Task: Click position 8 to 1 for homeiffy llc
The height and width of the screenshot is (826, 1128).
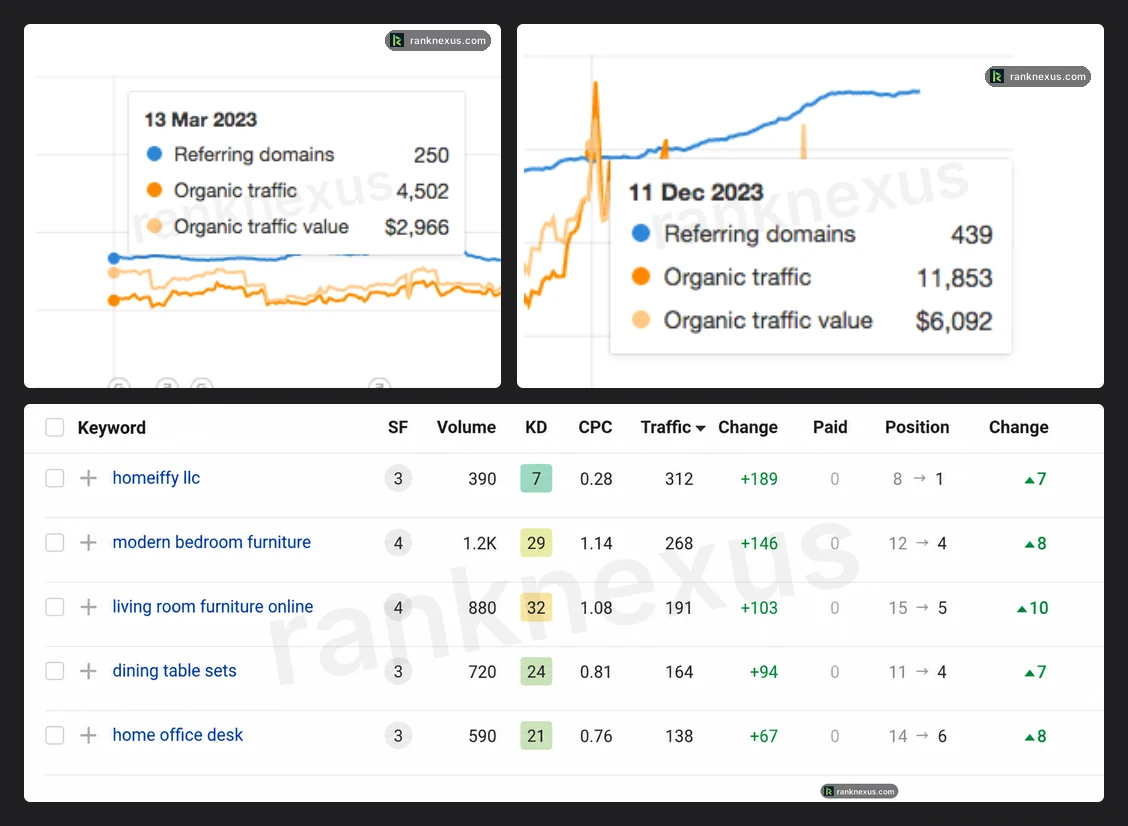Action: pyautogui.click(x=918, y=478)
